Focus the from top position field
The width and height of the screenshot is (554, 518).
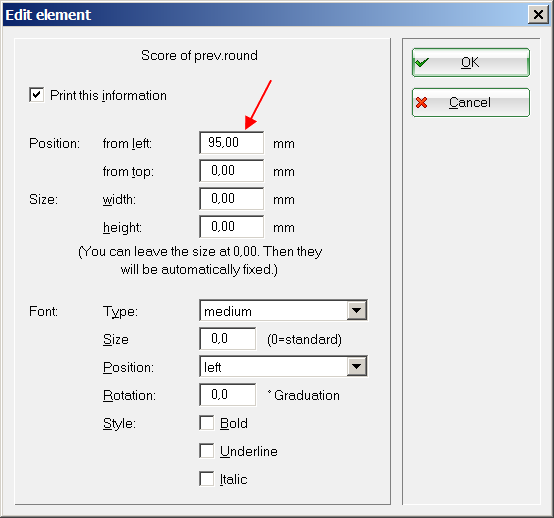pos(231,171)
